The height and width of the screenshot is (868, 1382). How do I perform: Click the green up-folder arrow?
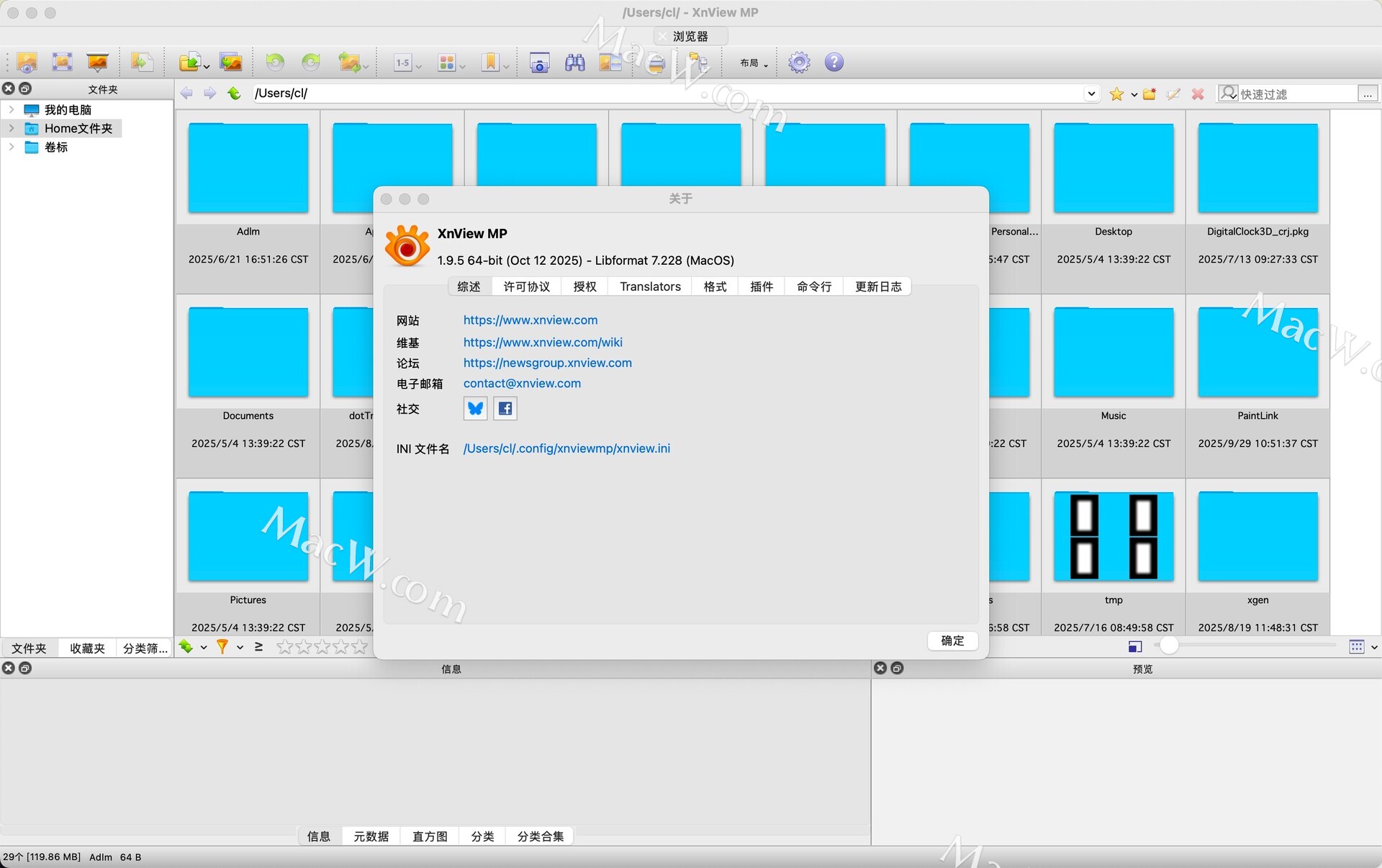(234, 93)
